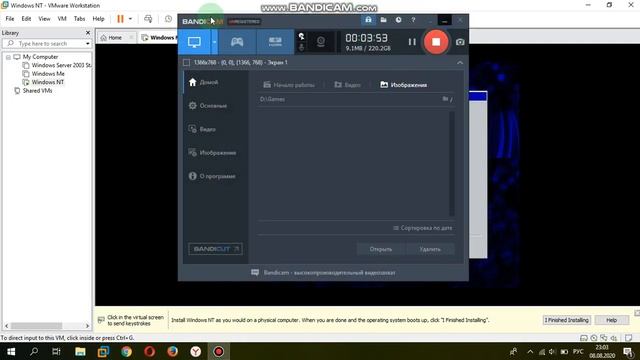
Task: Collapse the My Computer tree node
Action: (8, 57)
